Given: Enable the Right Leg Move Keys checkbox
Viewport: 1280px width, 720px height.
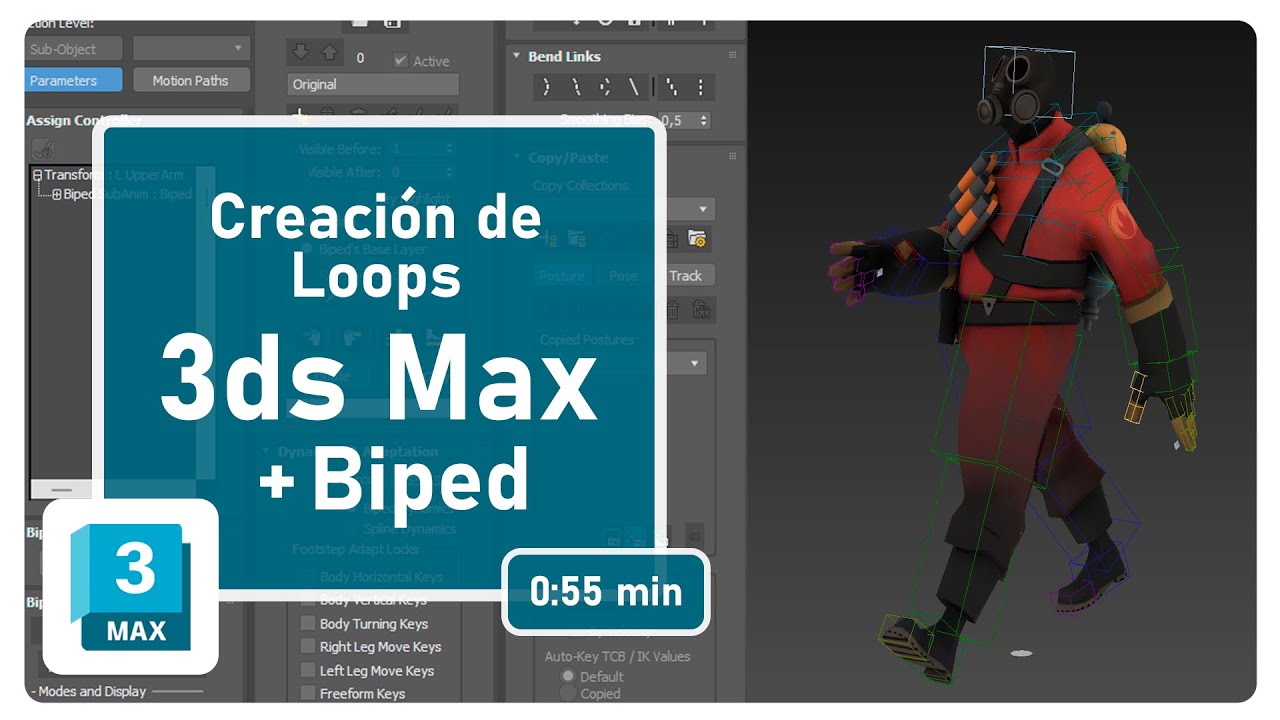Looking at the screenshot, I should (308, 647).
